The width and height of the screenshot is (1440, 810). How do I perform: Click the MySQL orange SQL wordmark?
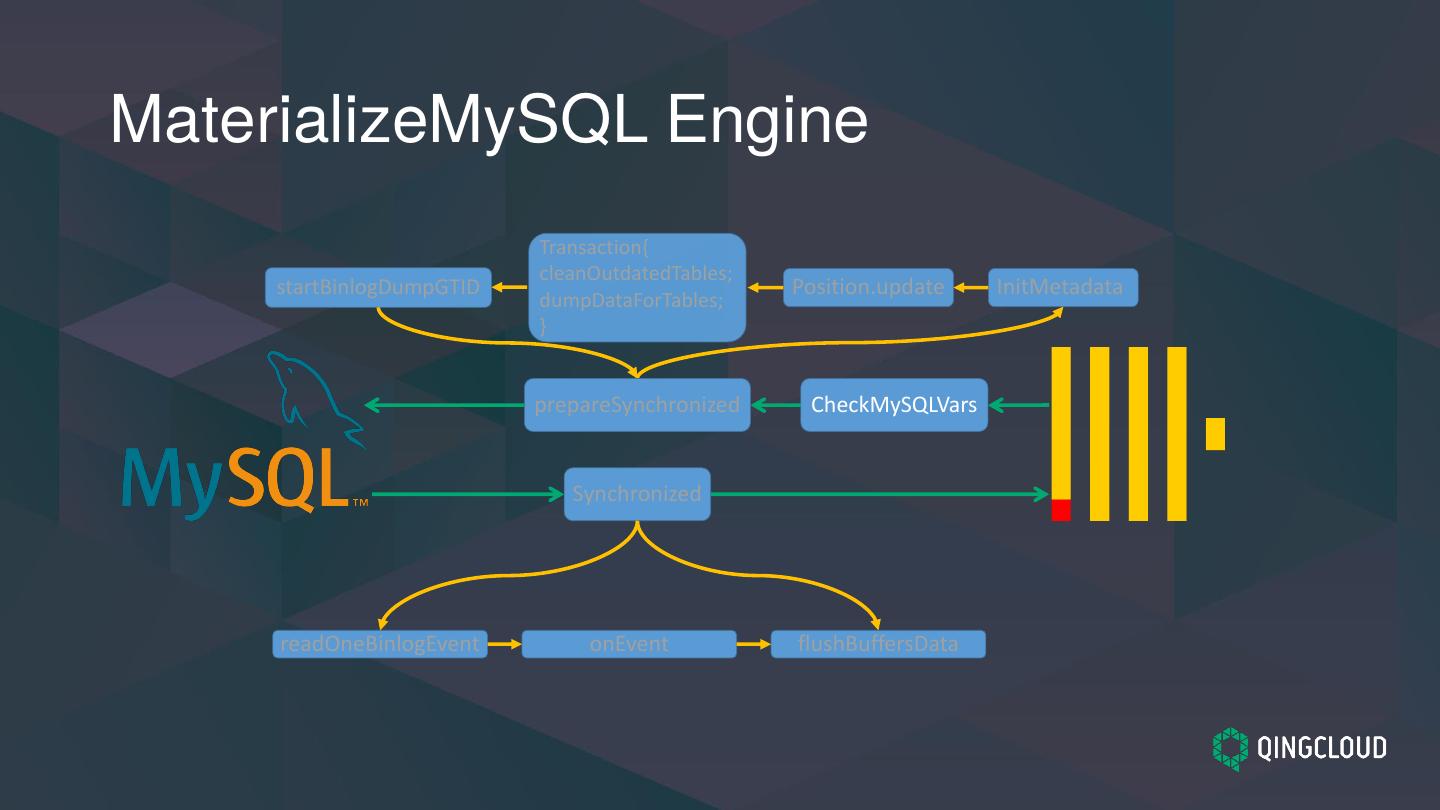tap(289, 482)
